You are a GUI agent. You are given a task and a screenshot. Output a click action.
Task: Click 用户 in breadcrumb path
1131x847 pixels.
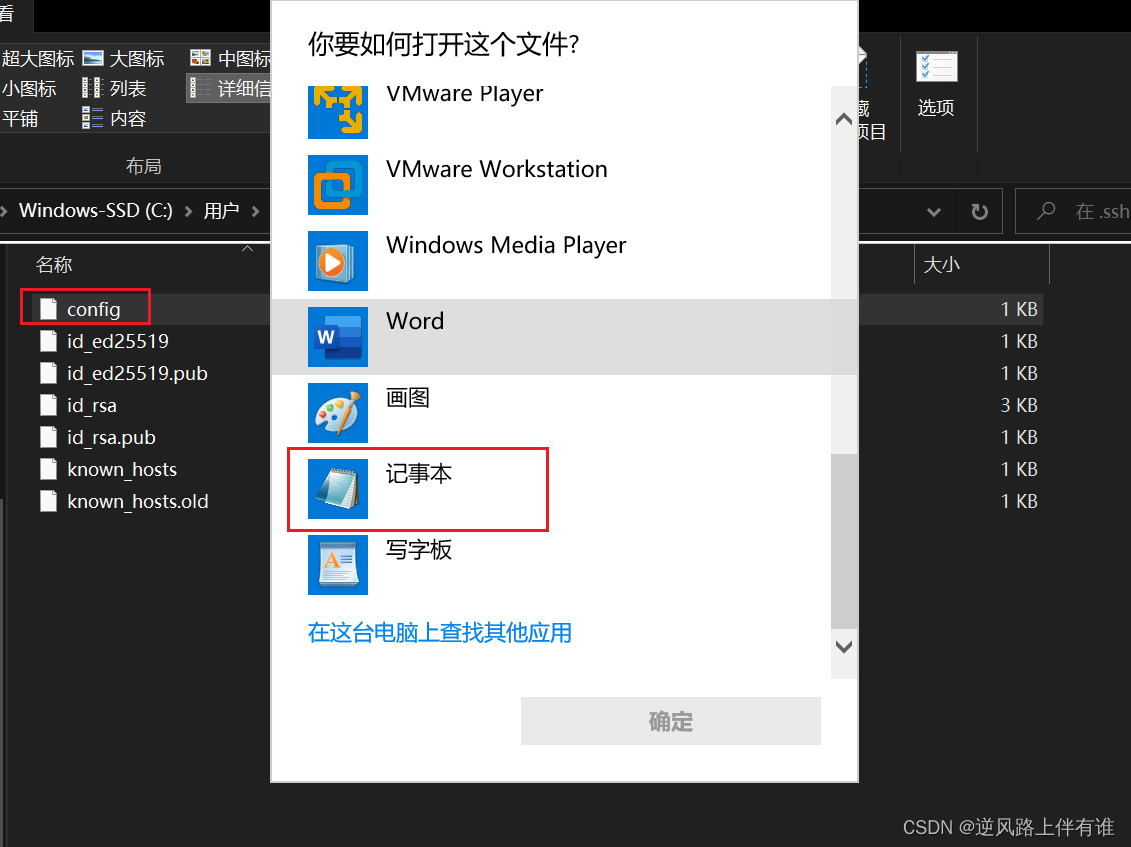[x=221, y=211]
